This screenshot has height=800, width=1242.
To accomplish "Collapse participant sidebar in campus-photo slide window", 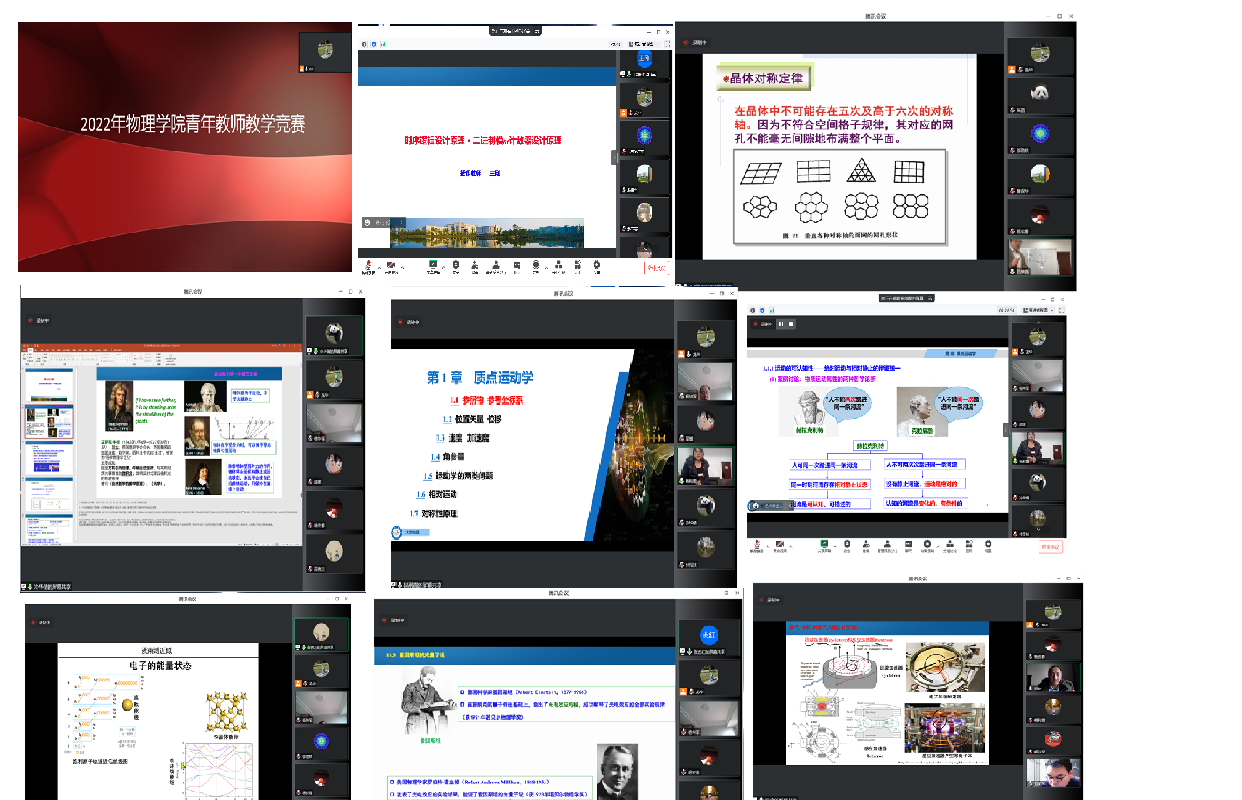I will pos(614,157).
